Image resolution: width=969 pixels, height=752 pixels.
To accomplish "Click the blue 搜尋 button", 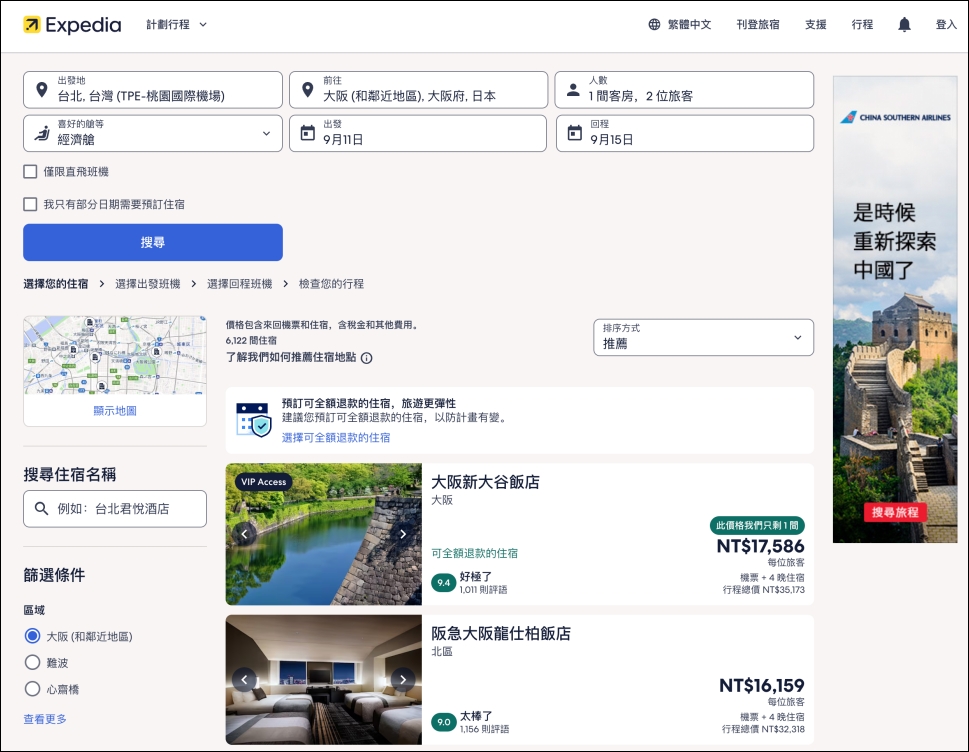I will point(153,242).
